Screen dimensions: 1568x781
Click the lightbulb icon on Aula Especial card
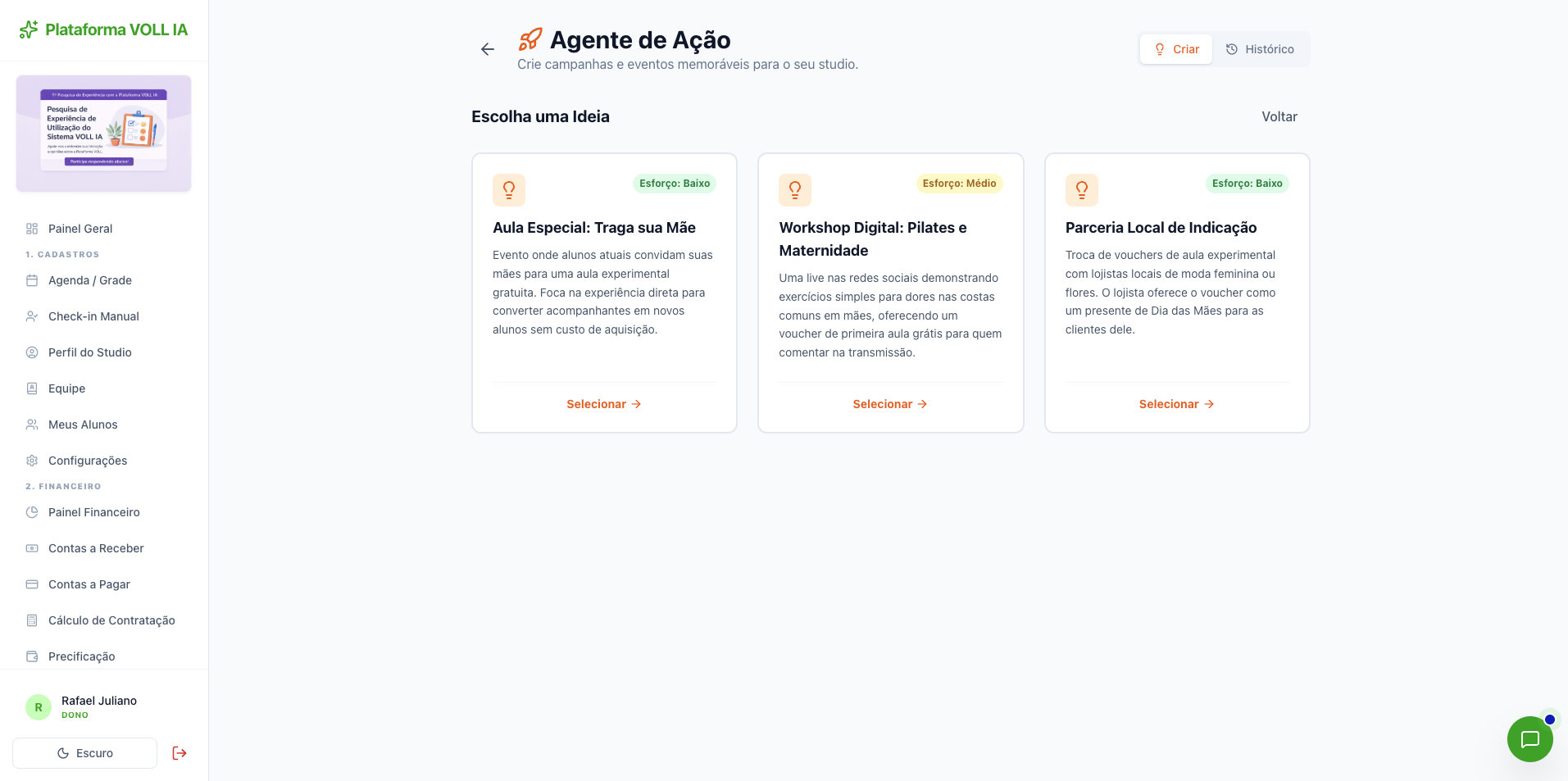[x=509, y=190]
